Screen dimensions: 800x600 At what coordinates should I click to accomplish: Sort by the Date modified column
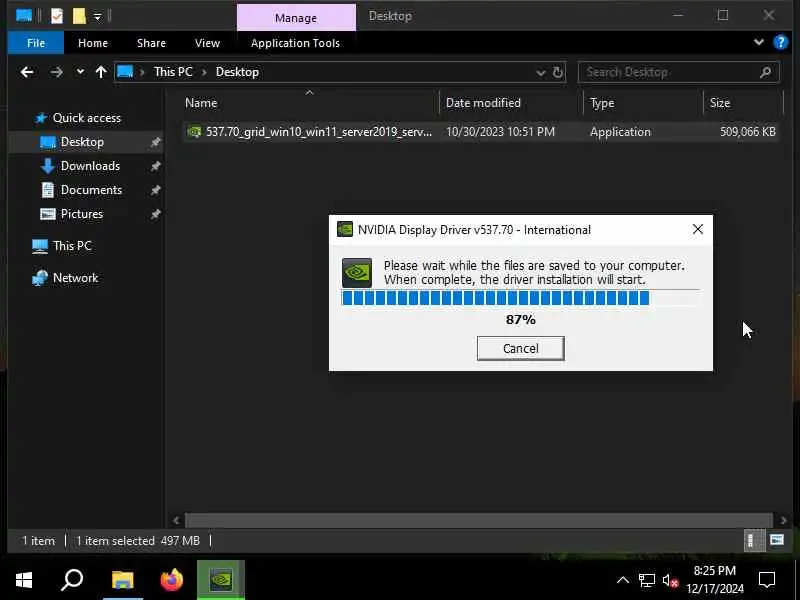[511, 103]
